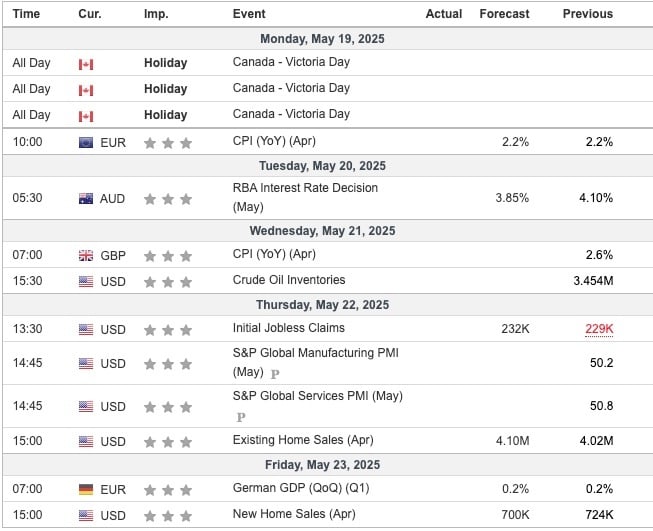Click the Australian flag beside AUD
Screen dimensions: 653x531
[86, 199]
